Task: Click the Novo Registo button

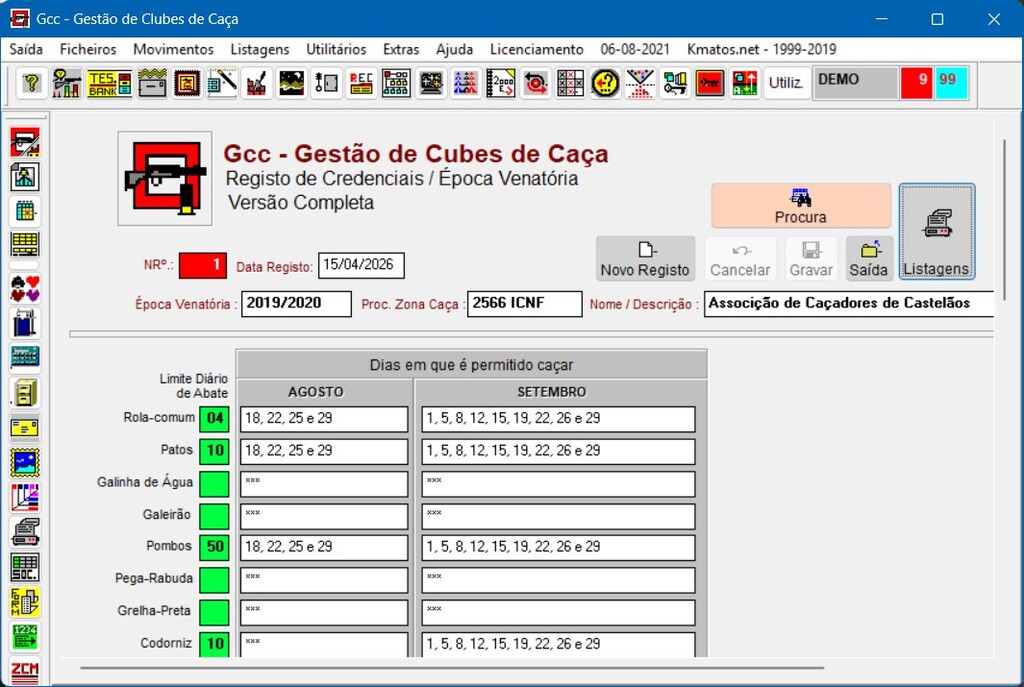Action: (x=645, y=259)
